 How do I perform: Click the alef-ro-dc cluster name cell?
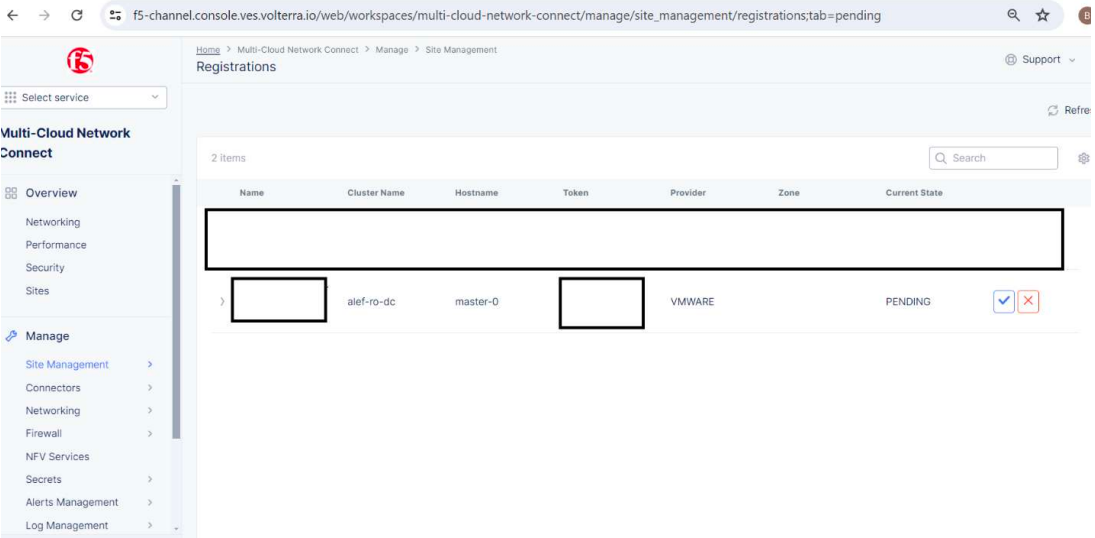372,302
